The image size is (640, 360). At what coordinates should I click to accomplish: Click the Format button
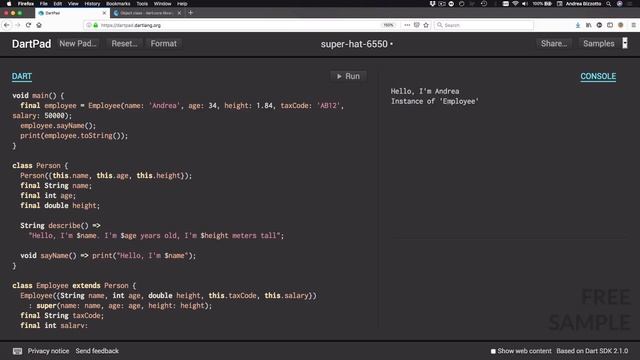pos(164,43)
